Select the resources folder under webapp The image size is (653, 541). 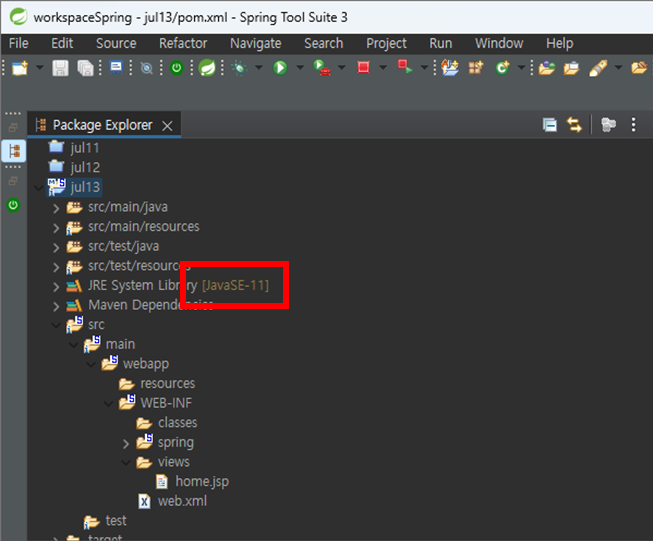(167, 384)
